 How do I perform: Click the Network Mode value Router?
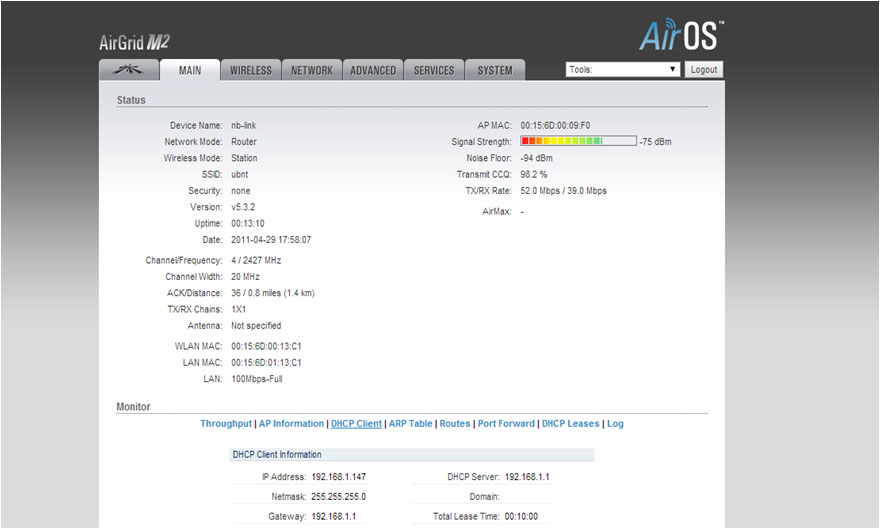(x=244, y=141)
